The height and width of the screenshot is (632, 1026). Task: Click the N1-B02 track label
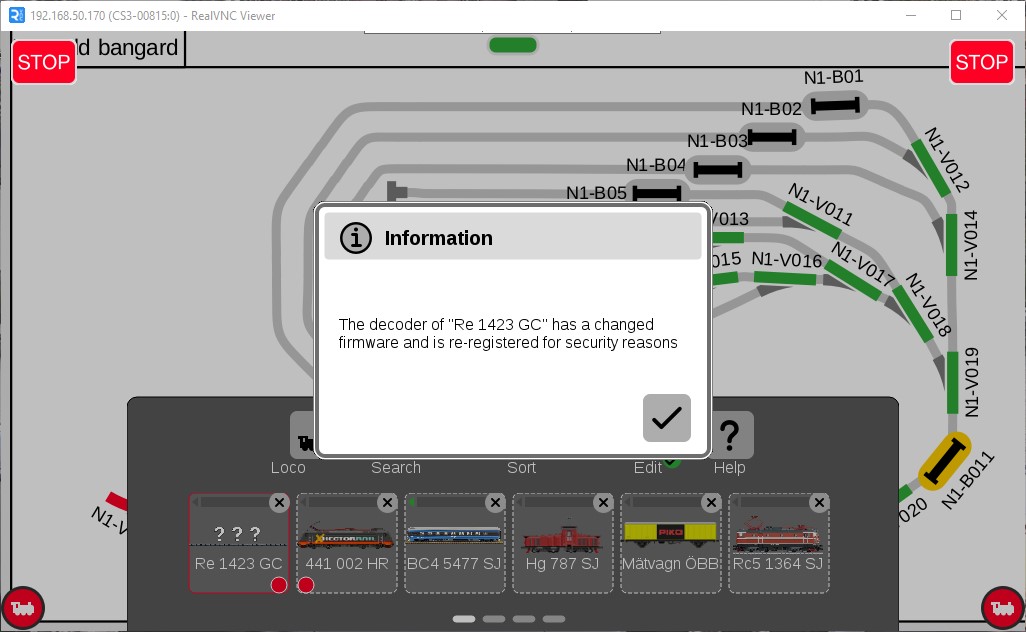tap(771, 109)
